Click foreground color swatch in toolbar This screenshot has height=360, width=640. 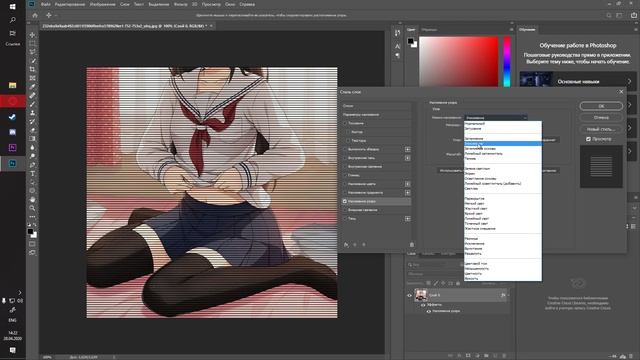pyautogui.click(x=30, y=232)
